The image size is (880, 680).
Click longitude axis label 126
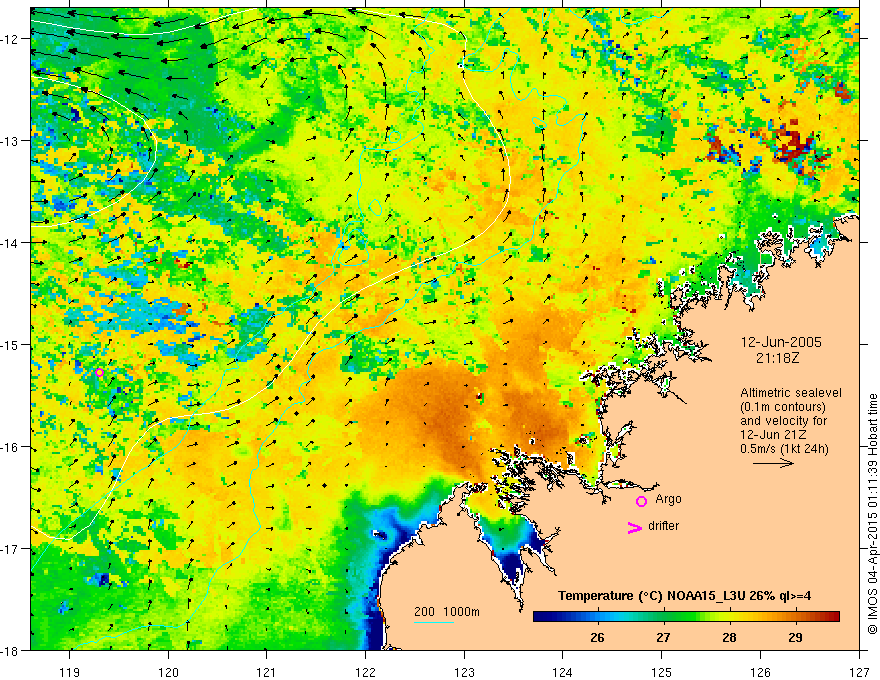pyautogui.click(x=760, y=672)
